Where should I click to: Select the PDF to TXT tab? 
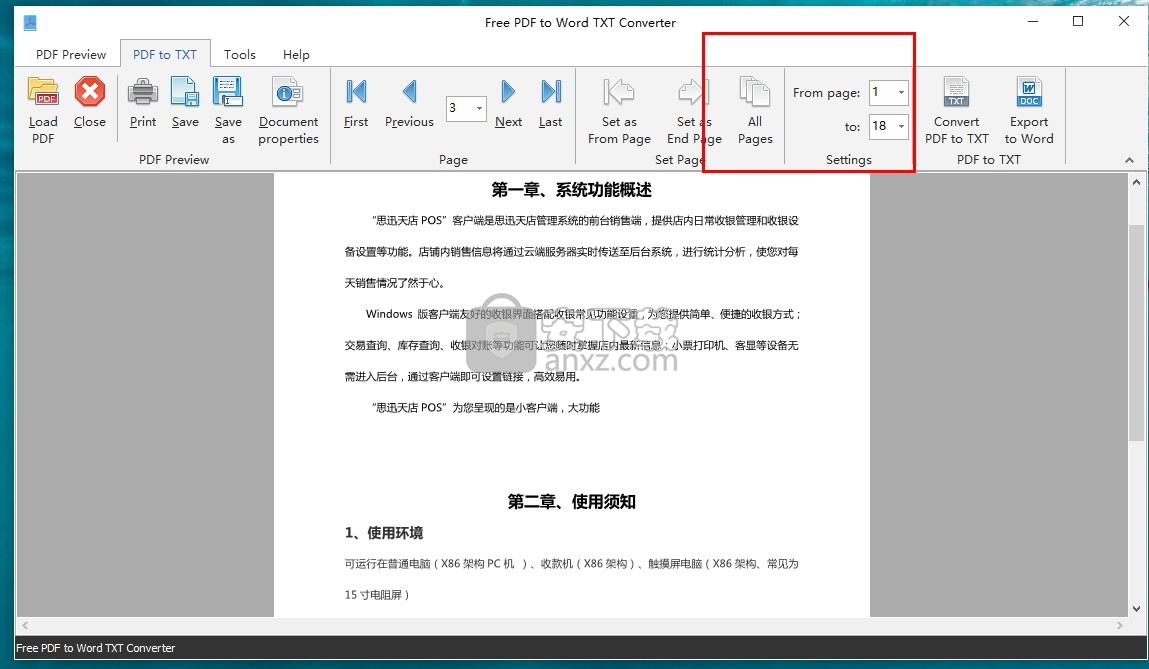(x=165, y=54)
